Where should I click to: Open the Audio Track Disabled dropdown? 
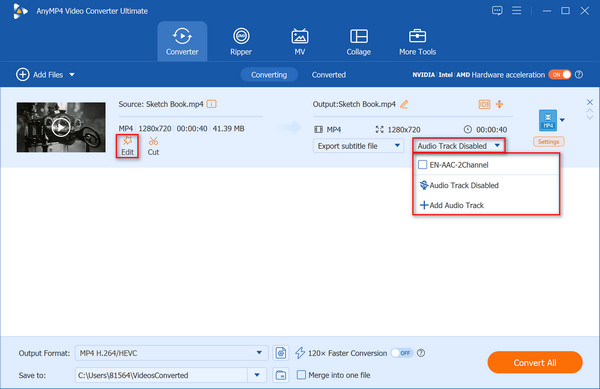tap(458, 146)
